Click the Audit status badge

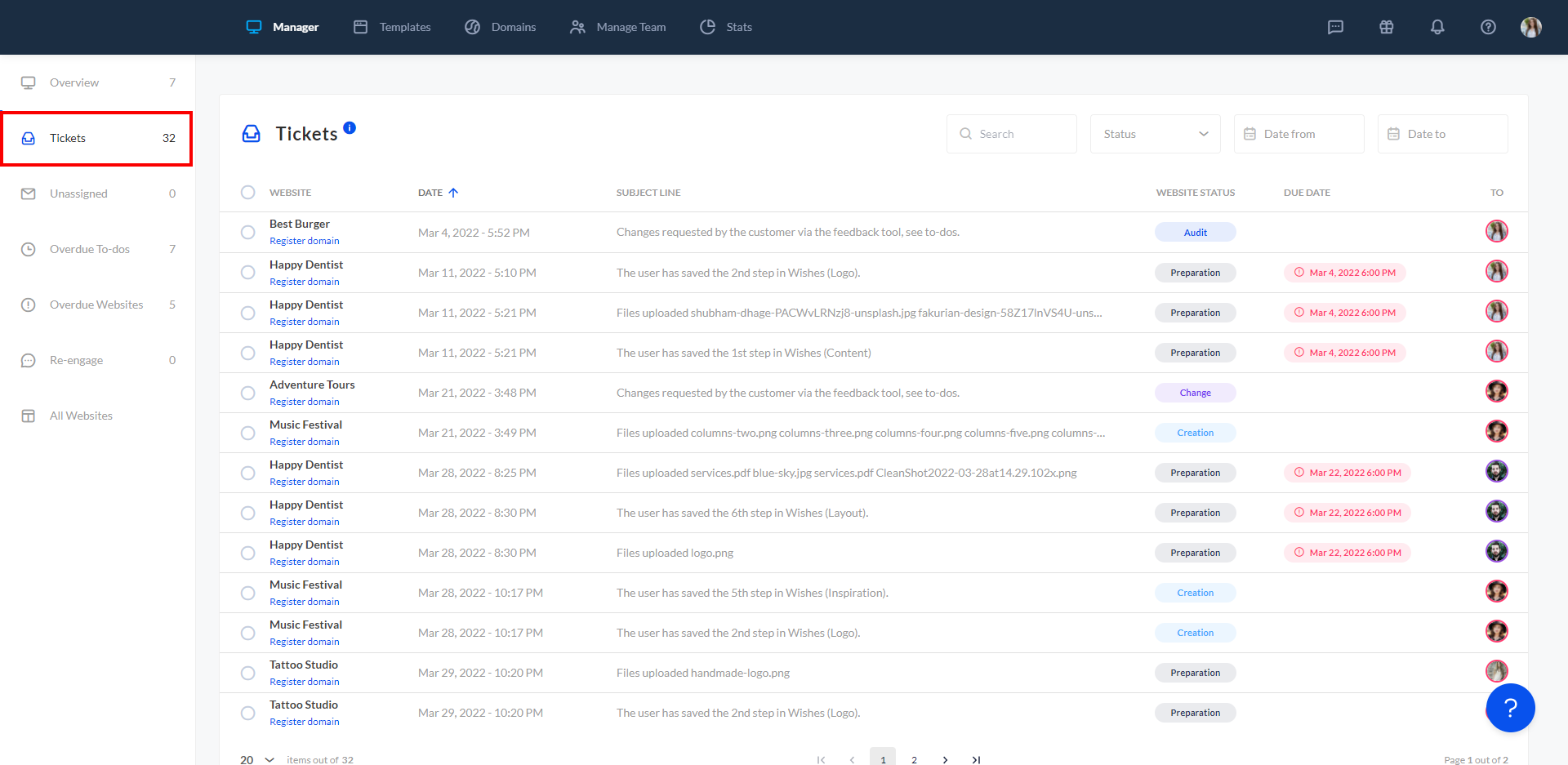(1195, 233)
